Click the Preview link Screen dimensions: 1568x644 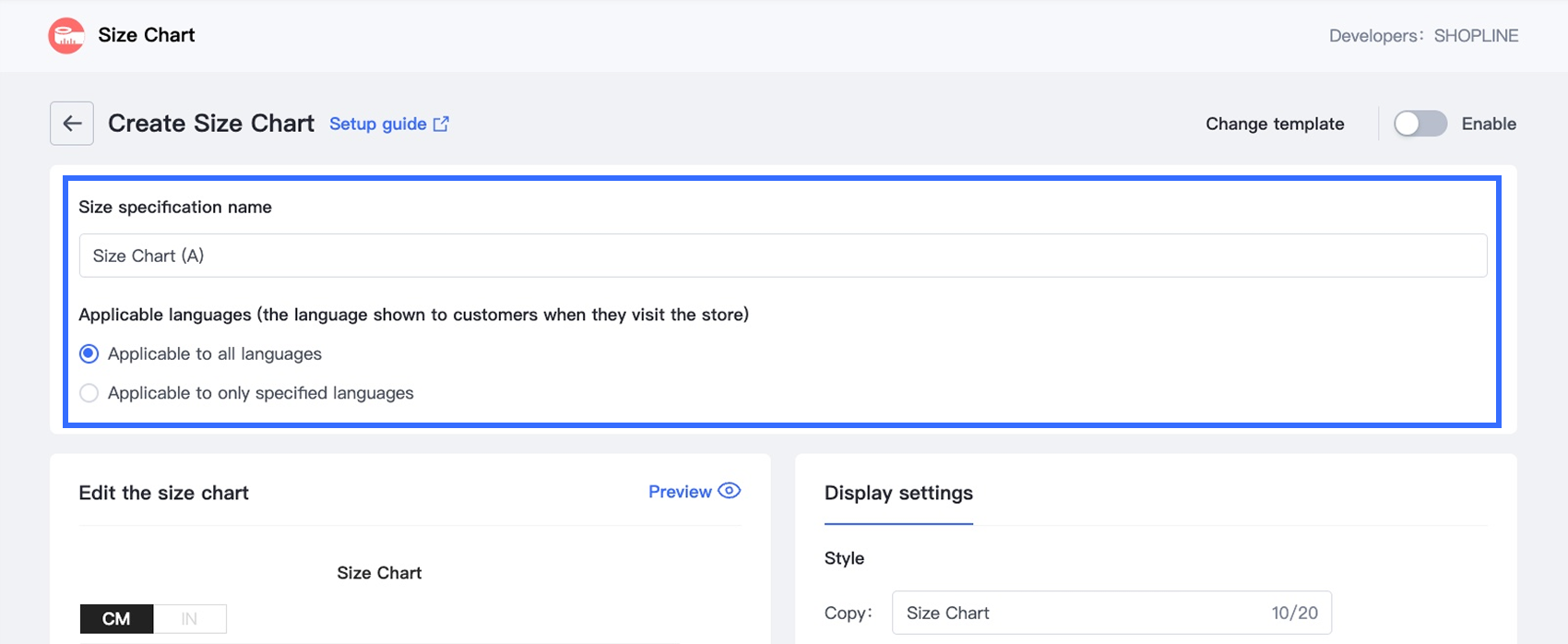680,492
